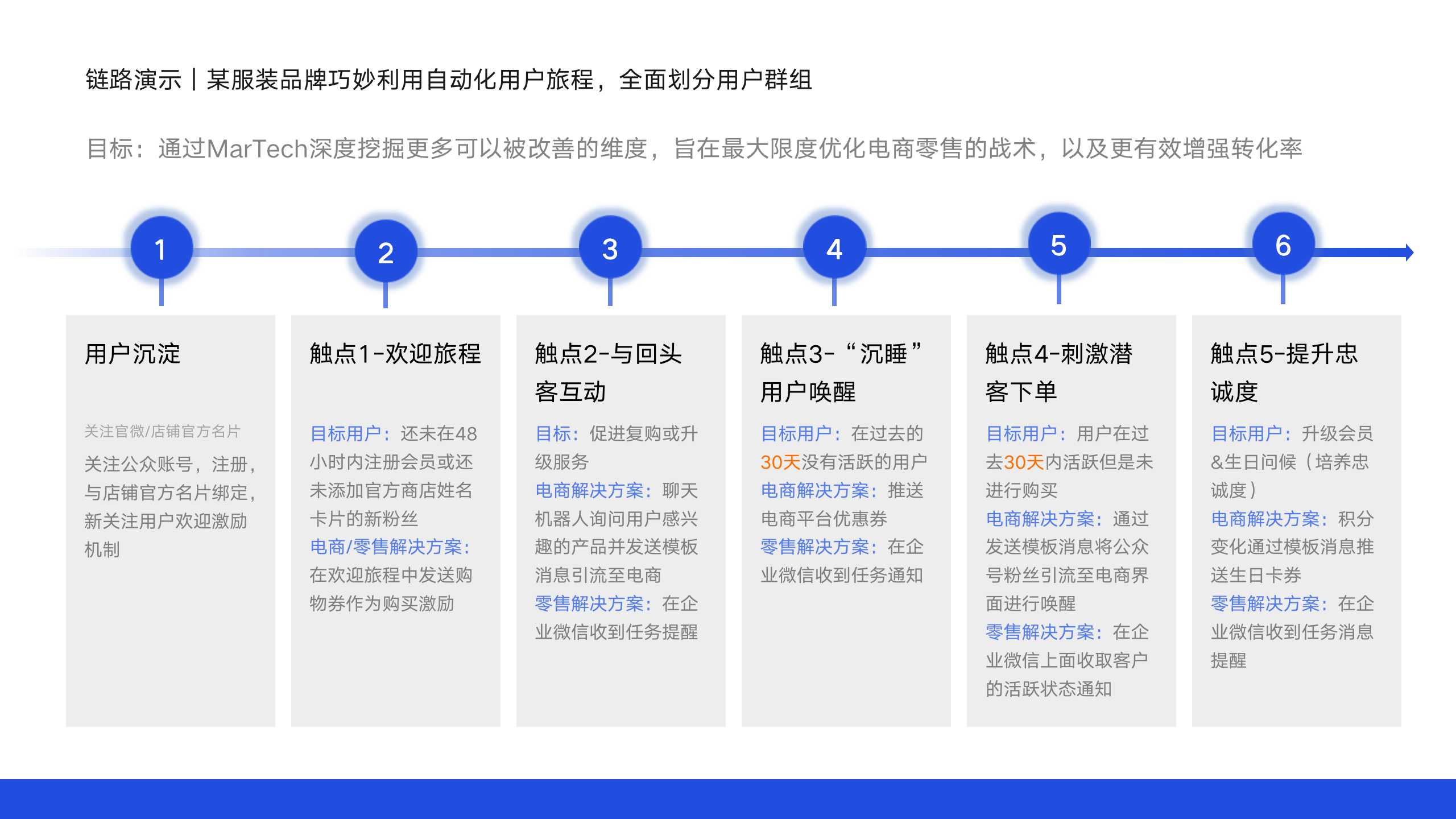Click timeline step circle number 1
The width and height of the screenshot is (1456, 819).
click(x=162, y=249)
